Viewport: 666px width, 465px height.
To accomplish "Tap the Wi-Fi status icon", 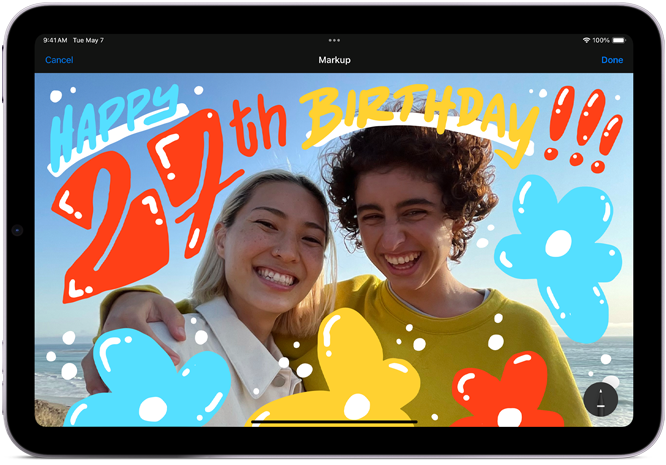I will [x=586, y=40].
